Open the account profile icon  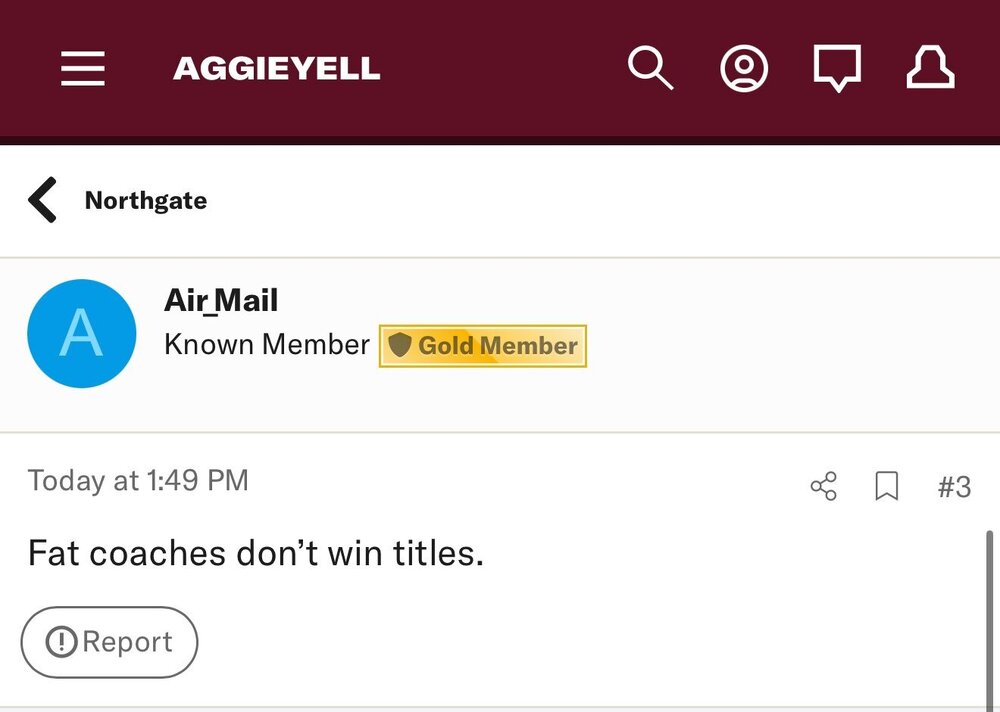[x=744, y=69]
